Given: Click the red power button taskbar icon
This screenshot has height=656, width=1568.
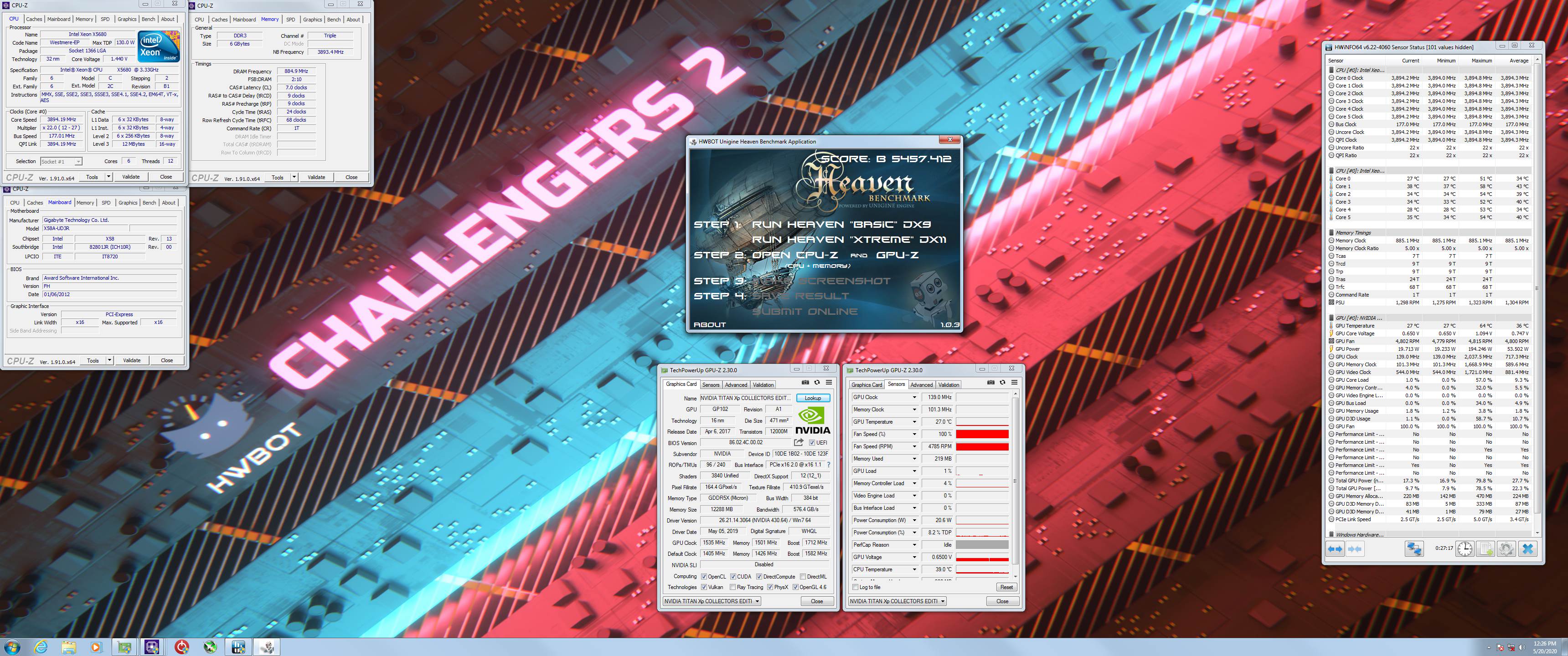Looking at the screenshot, I should [x=181, y=646].
